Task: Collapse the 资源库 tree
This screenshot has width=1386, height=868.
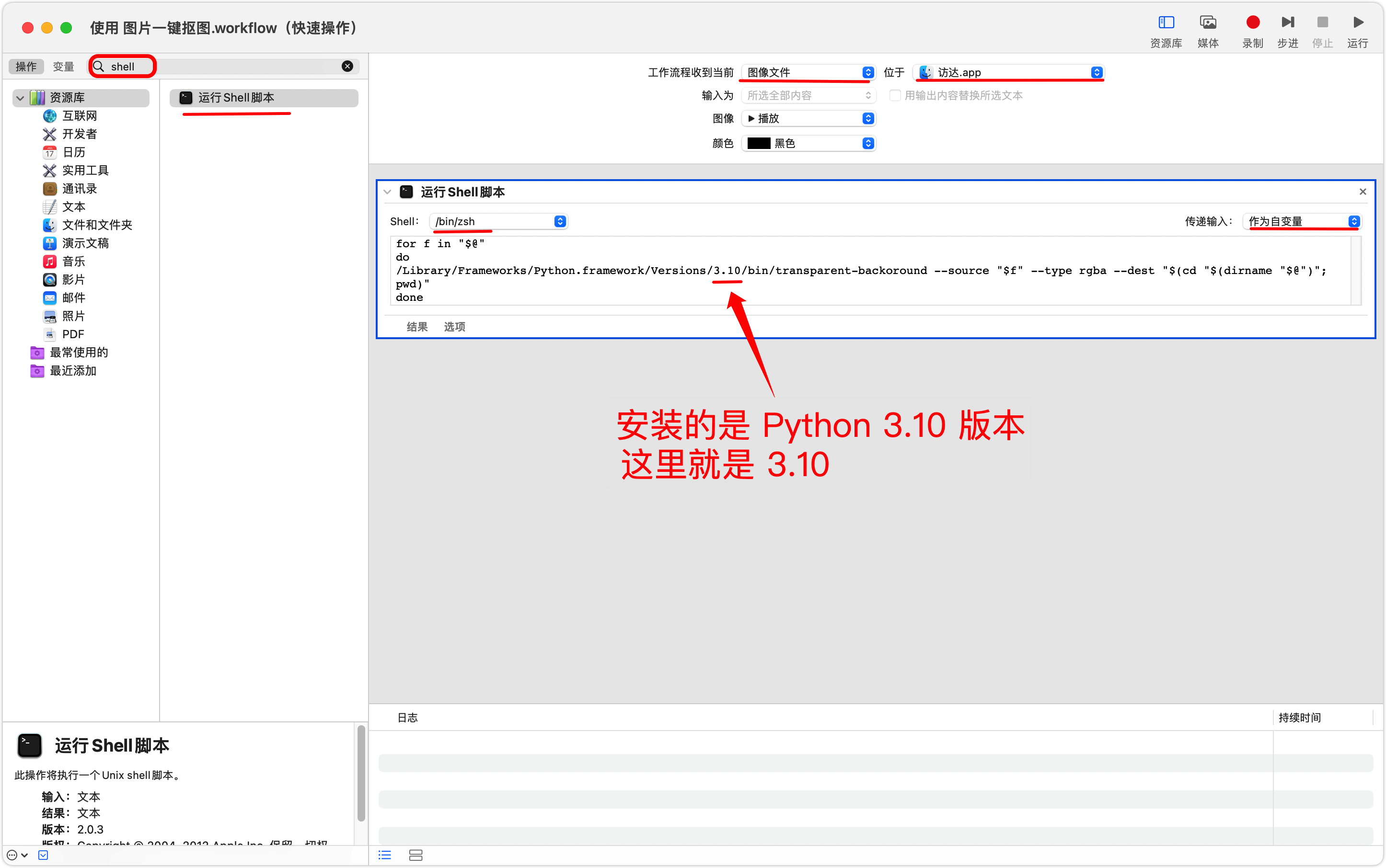Action: click(x=20, y=98)
